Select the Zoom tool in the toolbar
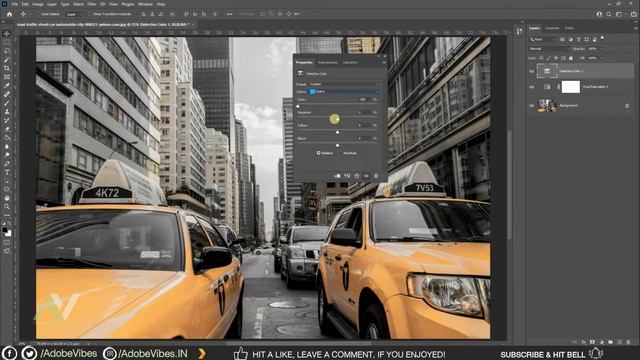This screenshot has width=640, height=360. (7, 207)
